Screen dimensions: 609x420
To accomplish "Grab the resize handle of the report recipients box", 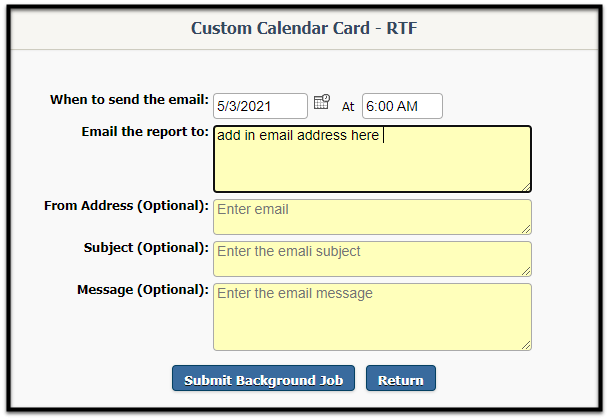I will 526,187.
